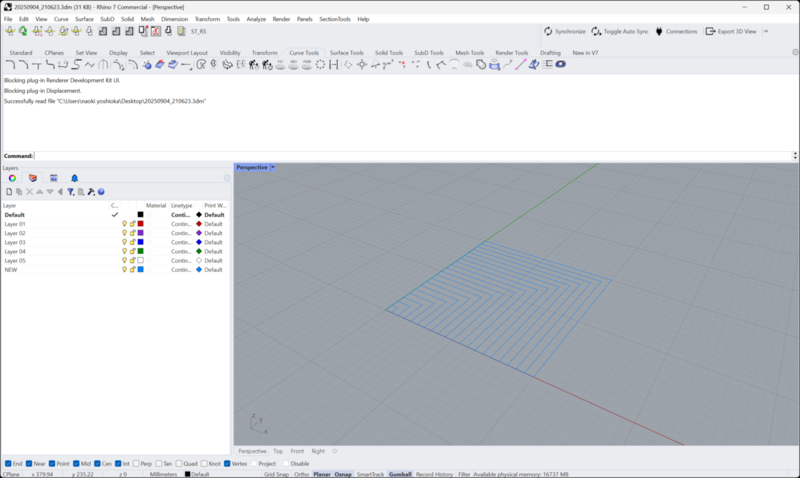Open the Notifications bell panel tab

74,178
